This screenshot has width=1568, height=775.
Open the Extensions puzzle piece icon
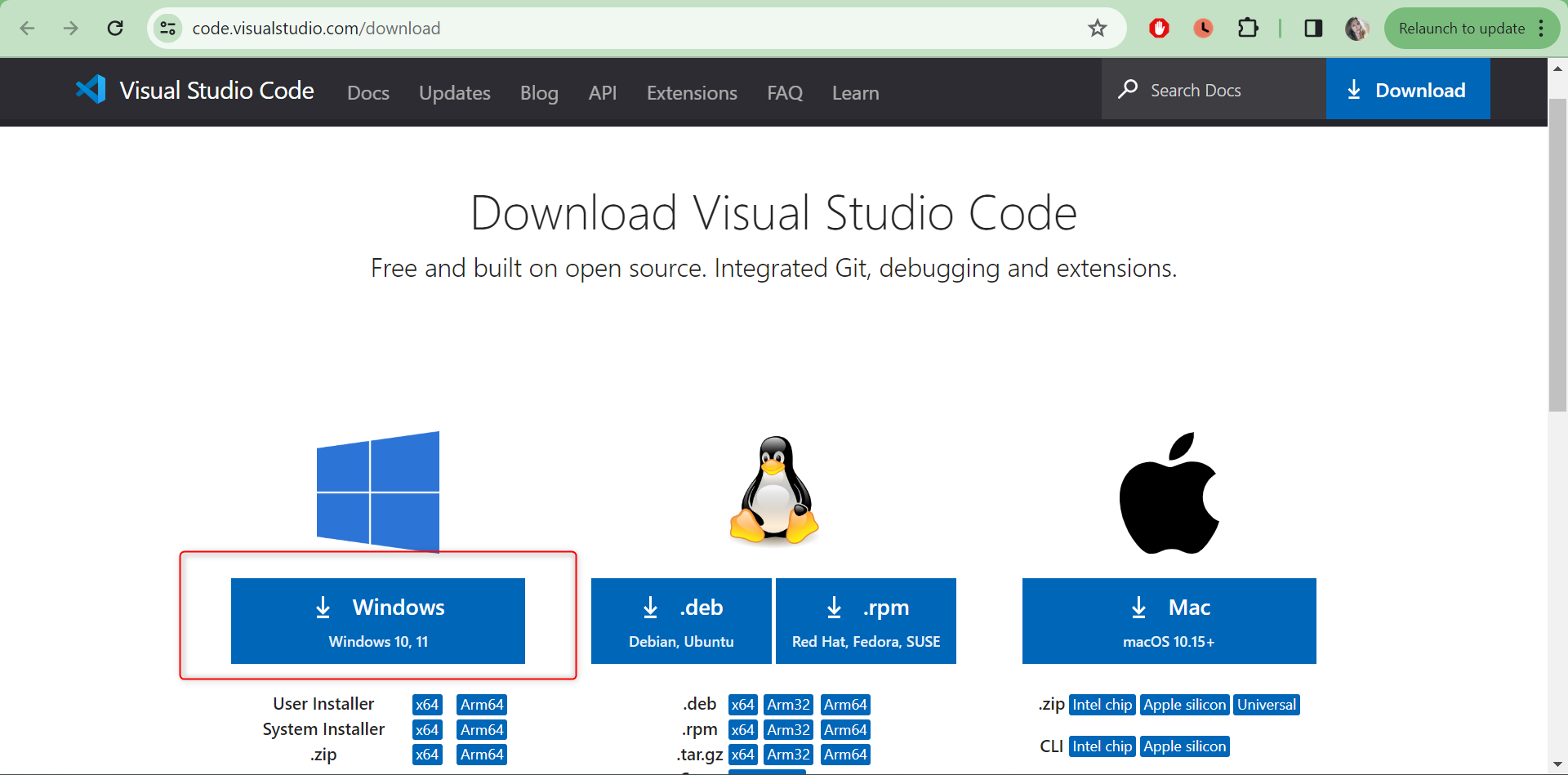point(1247,29)
